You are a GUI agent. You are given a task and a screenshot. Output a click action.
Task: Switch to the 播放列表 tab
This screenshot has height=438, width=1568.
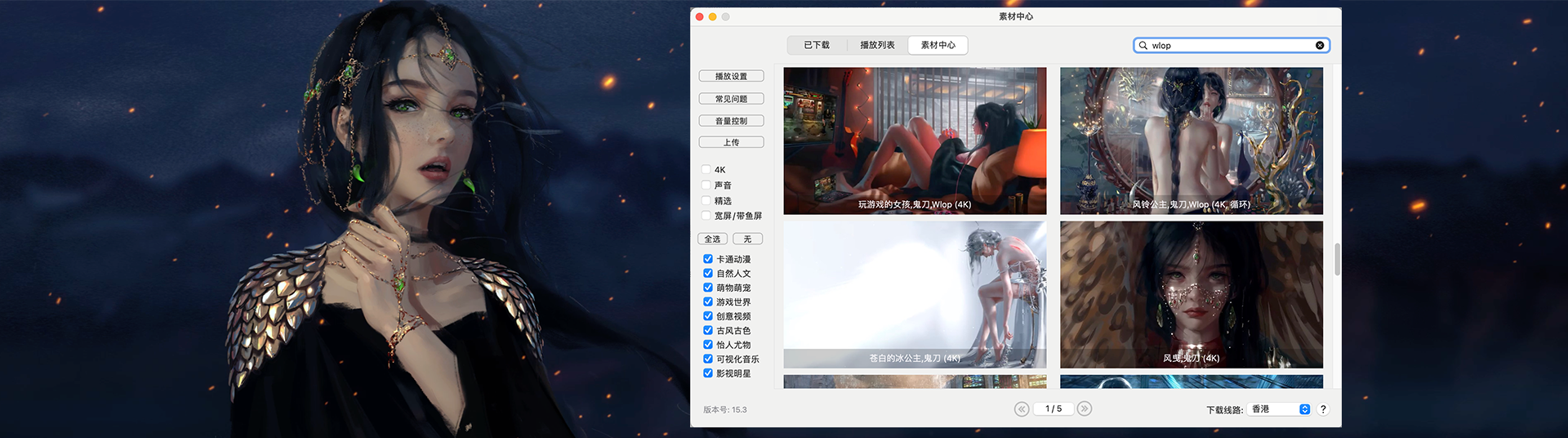click(x=877, y=45)
